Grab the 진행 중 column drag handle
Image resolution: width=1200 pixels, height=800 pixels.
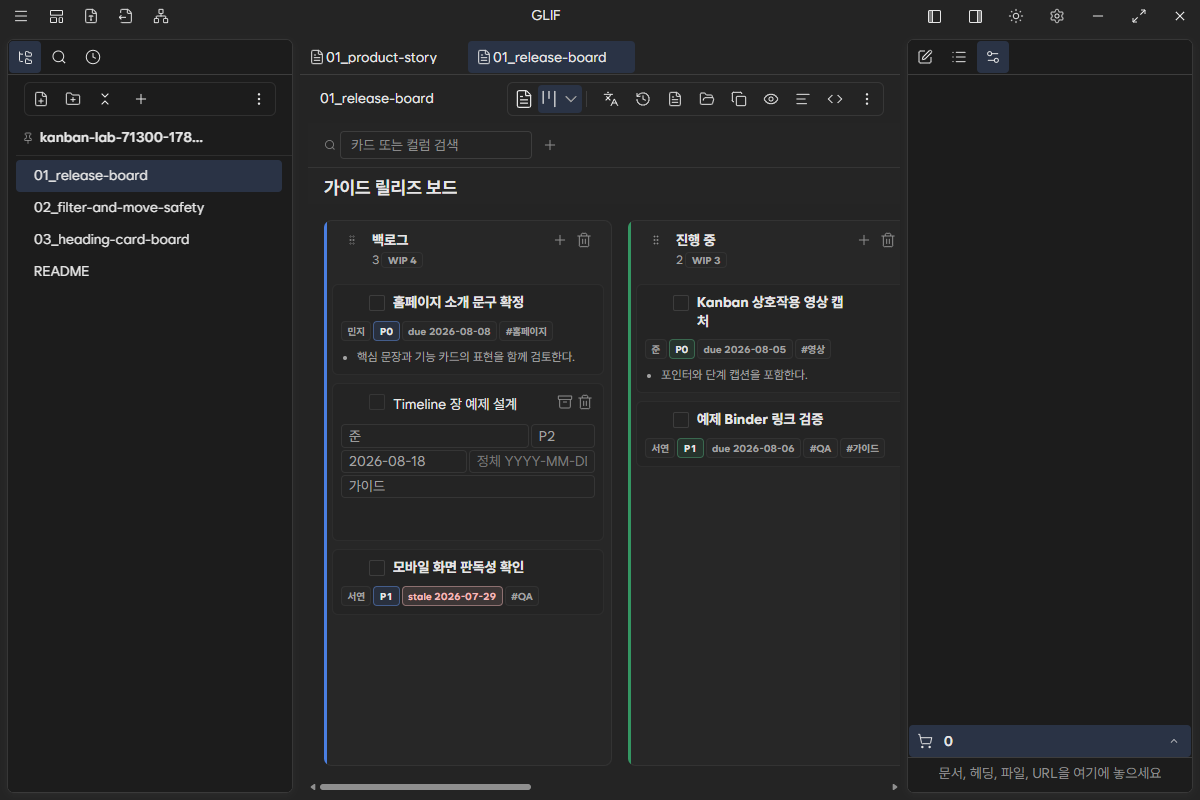point(655,240)
